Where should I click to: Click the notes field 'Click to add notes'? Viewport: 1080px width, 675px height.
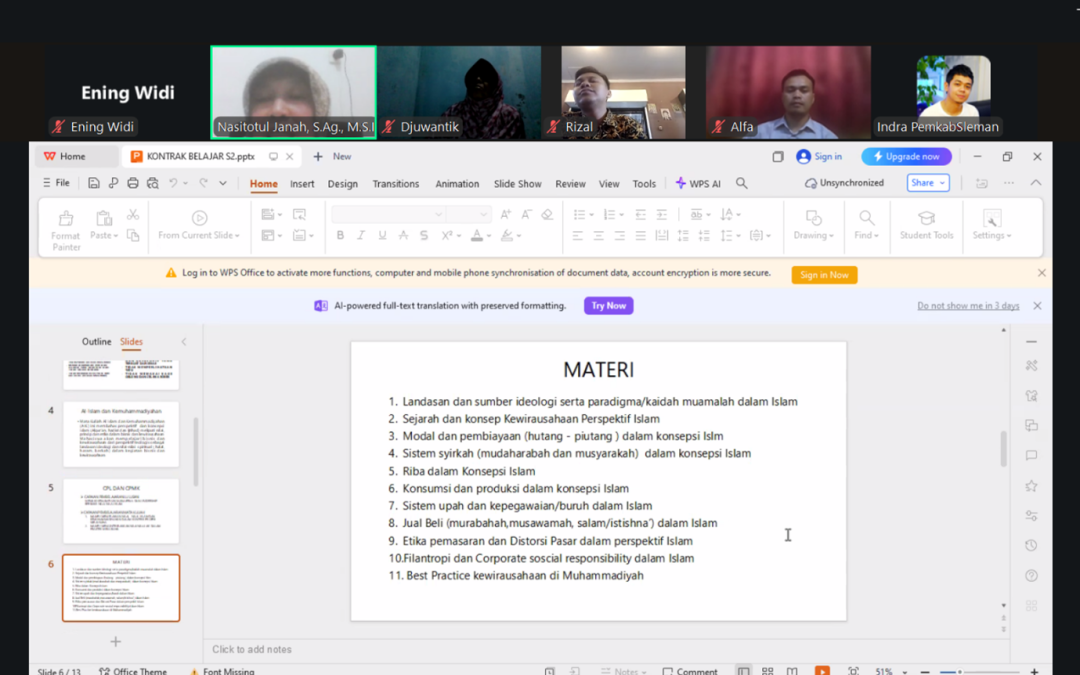click(252, 650)
